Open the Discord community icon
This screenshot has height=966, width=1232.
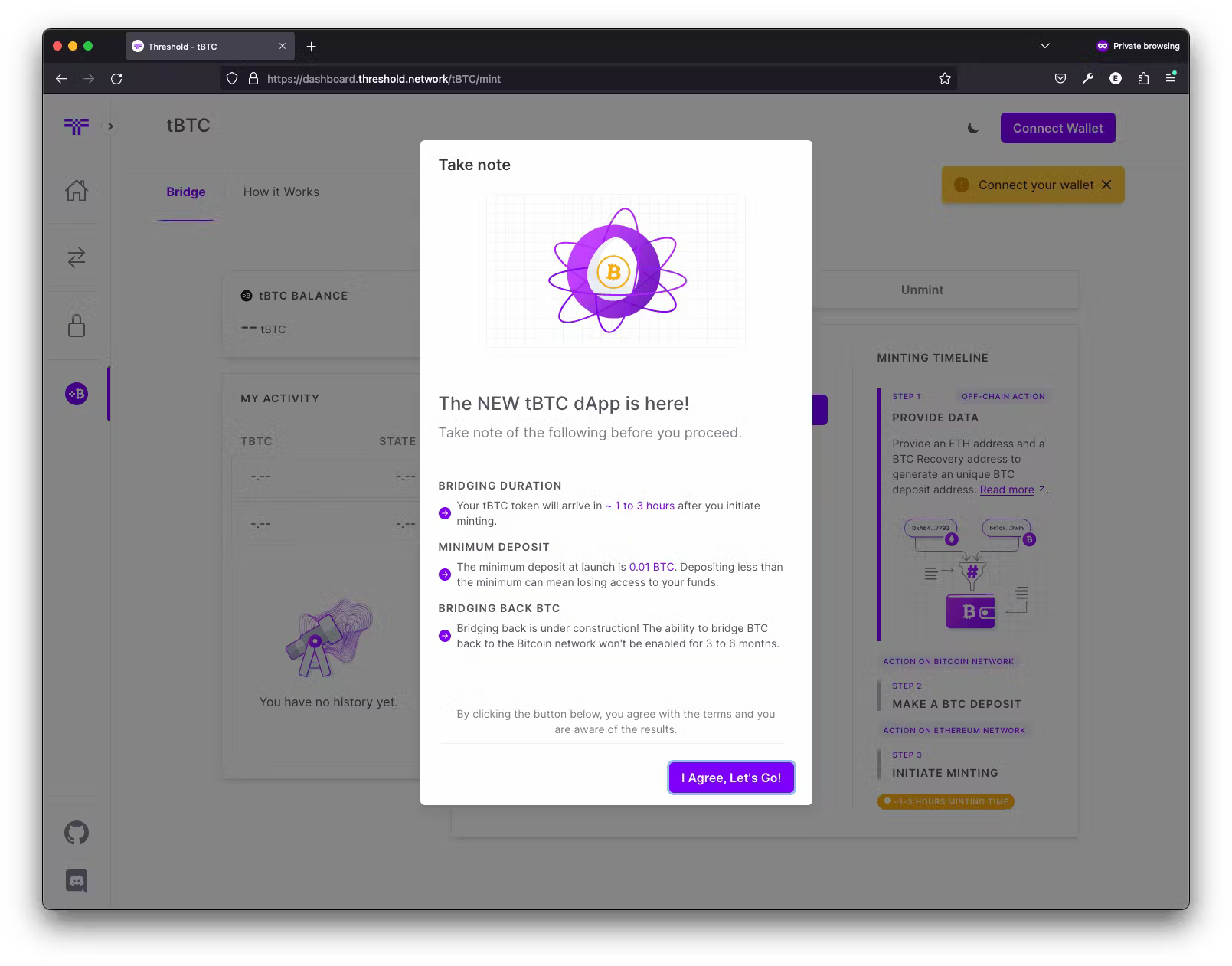77,881
